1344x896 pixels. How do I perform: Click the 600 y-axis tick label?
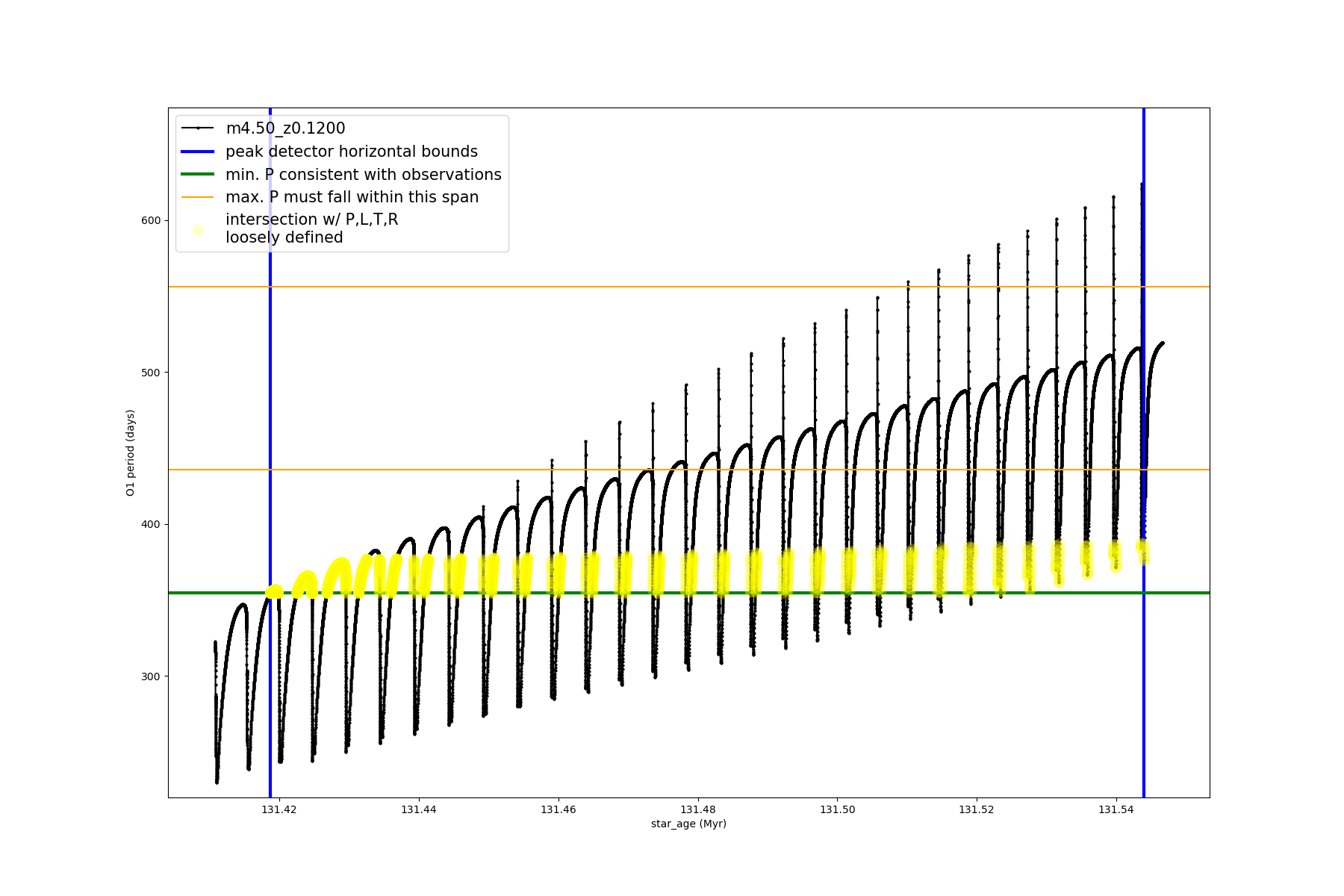click(151, 220)
